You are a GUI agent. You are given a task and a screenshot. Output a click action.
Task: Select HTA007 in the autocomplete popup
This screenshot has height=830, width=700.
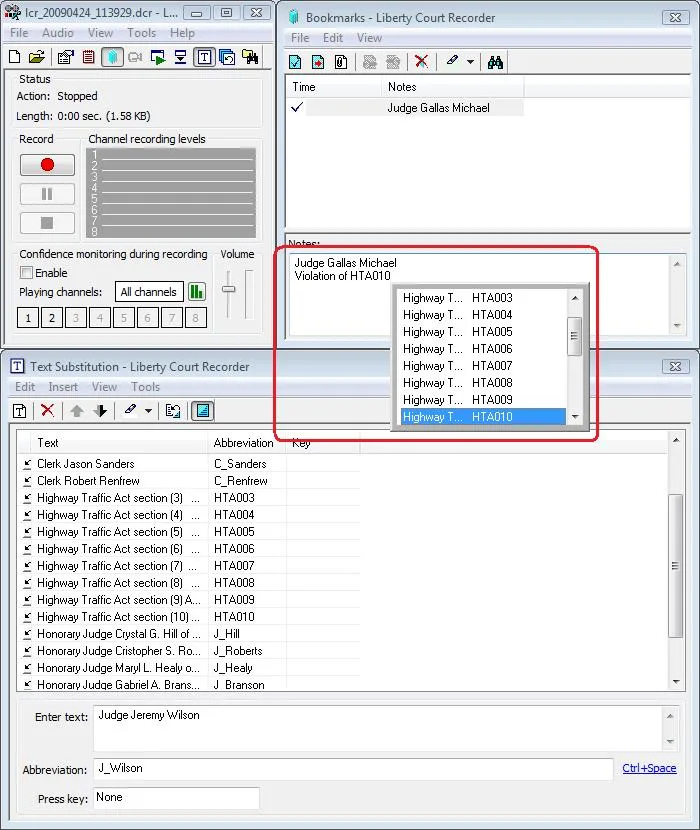point(483,366)
